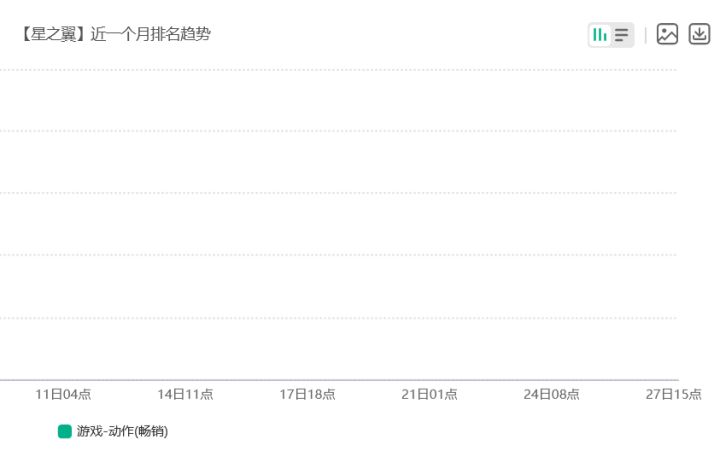Click the divider left of the image icon

pyautogui.click(x=645, y=35)
